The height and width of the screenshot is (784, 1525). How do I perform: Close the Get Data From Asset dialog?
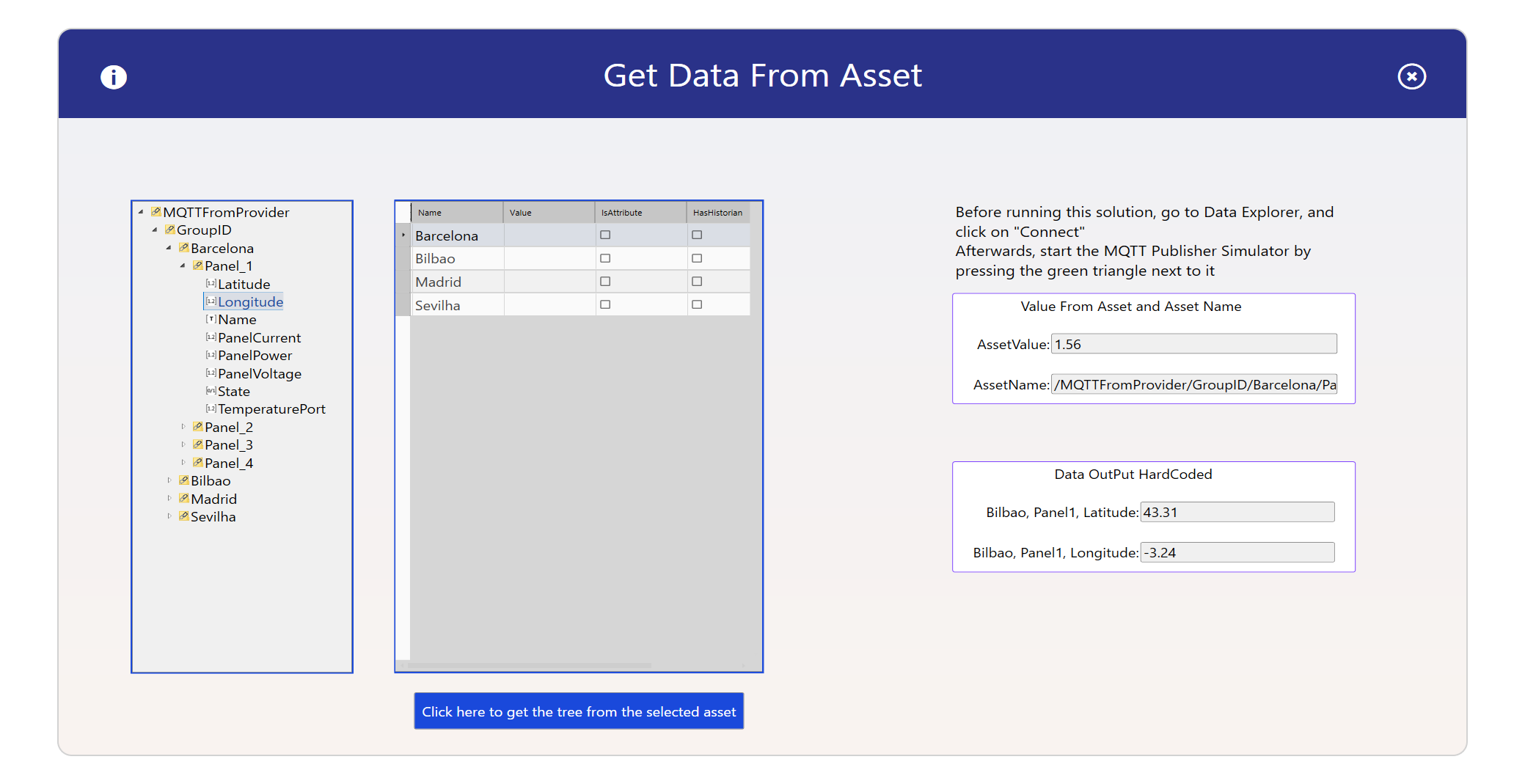click(x=1411, y=77)
